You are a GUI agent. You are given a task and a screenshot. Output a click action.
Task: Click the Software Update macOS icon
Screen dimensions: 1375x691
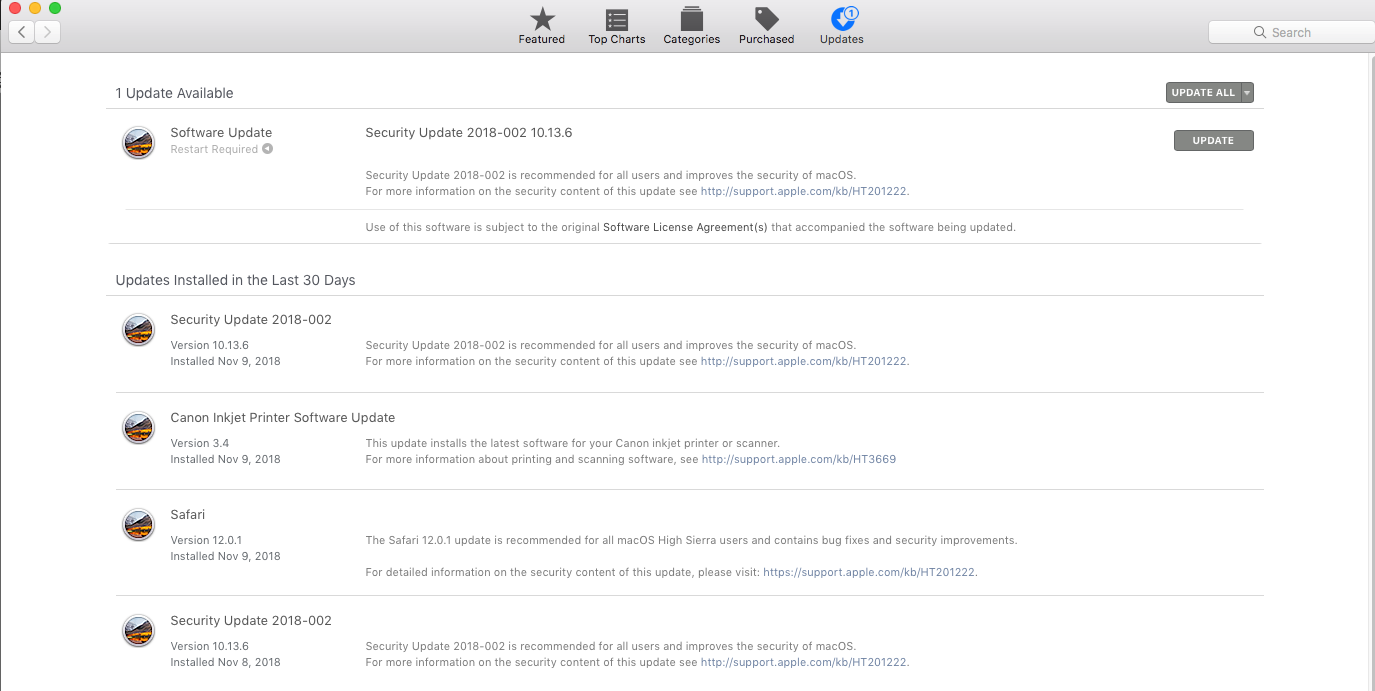click(x=138, y=143)
